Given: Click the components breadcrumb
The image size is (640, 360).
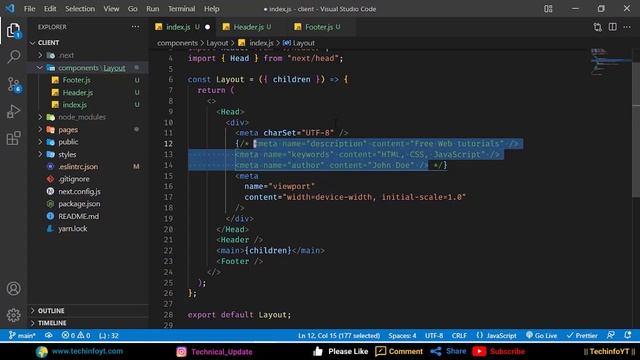Looking at the screenshot, I should tap(177, 43).
